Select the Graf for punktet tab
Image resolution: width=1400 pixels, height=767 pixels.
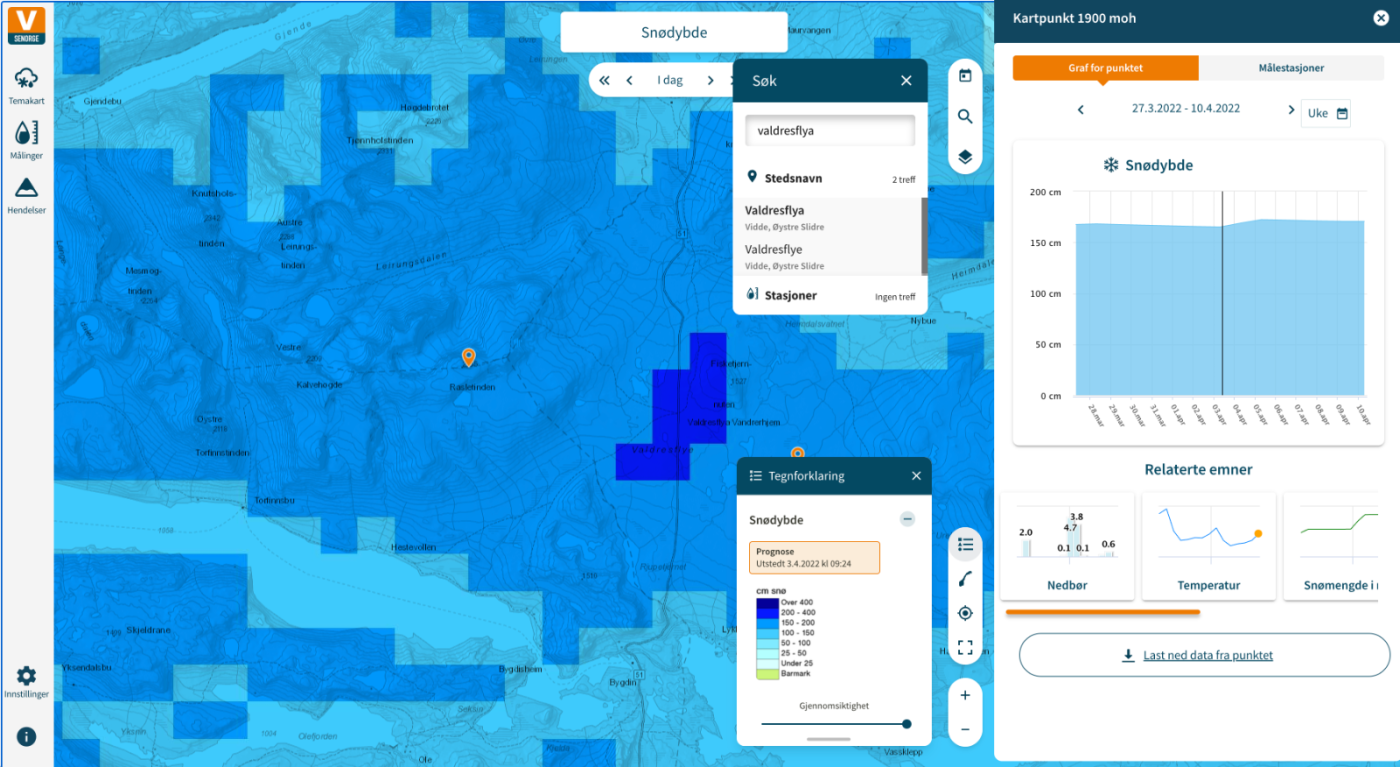click(x=1105, y=68)
